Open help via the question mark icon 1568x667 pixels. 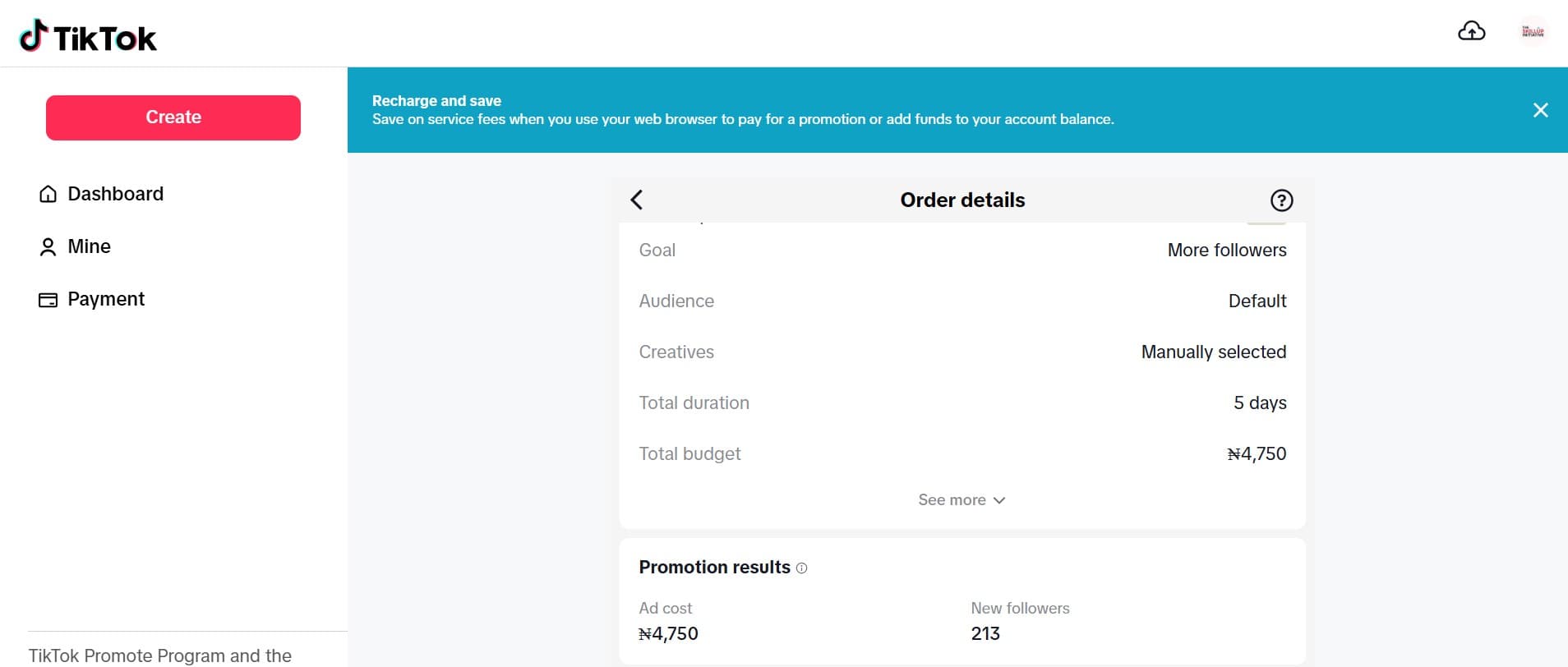tap(1281, 200)
